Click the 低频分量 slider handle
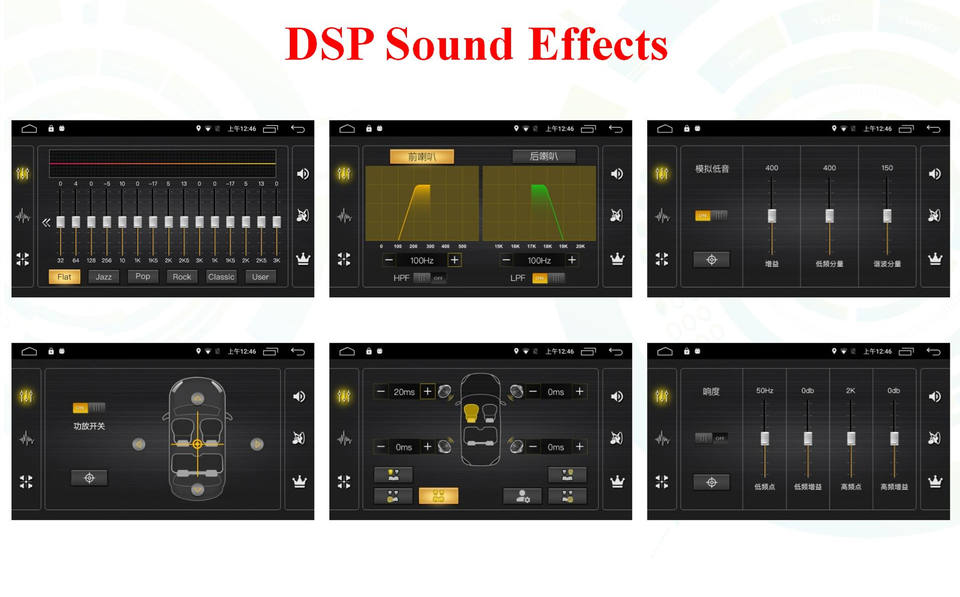The image size is (960, 597). (830, 216)
